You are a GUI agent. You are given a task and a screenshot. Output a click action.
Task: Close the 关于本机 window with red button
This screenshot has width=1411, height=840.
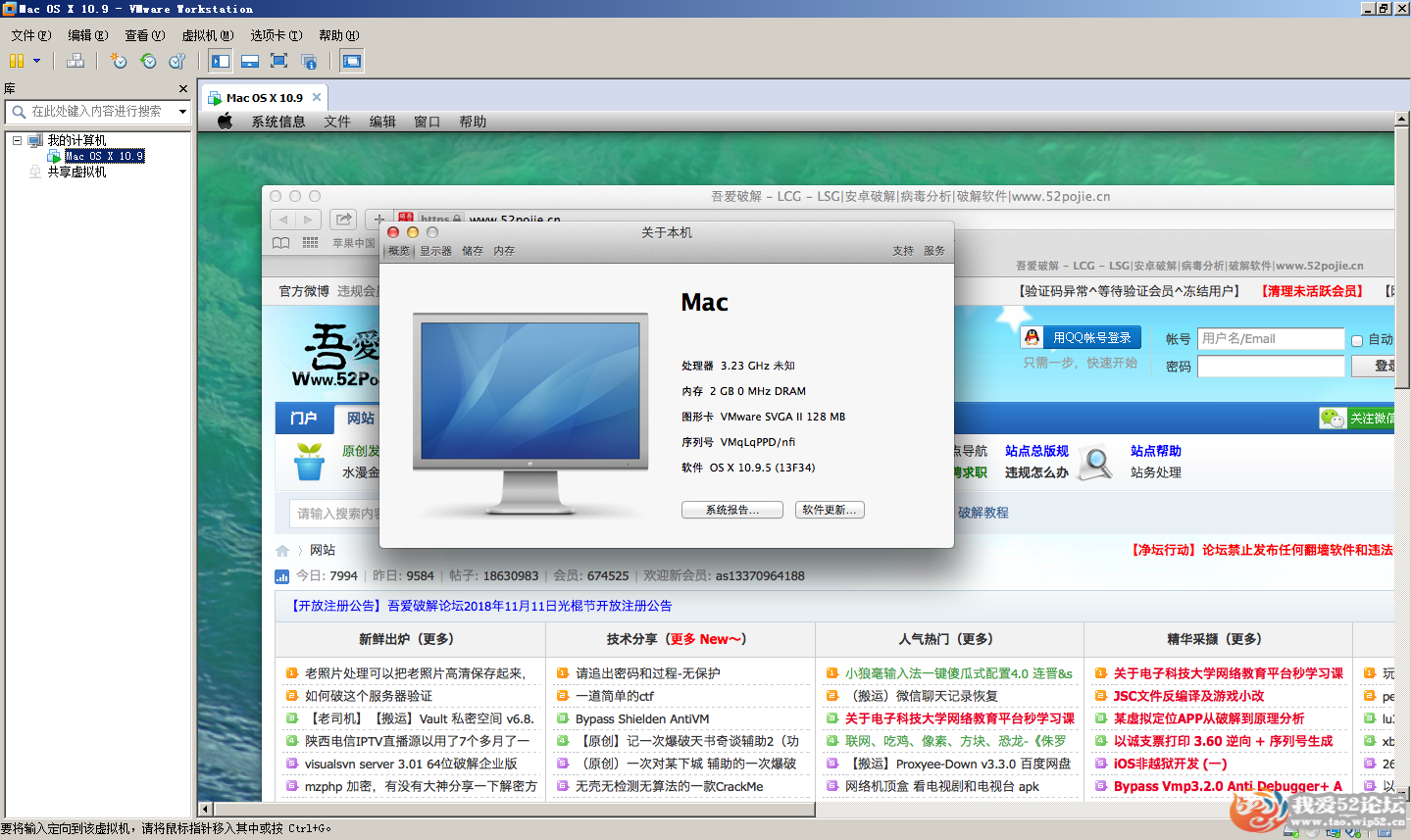click(393, 232)
